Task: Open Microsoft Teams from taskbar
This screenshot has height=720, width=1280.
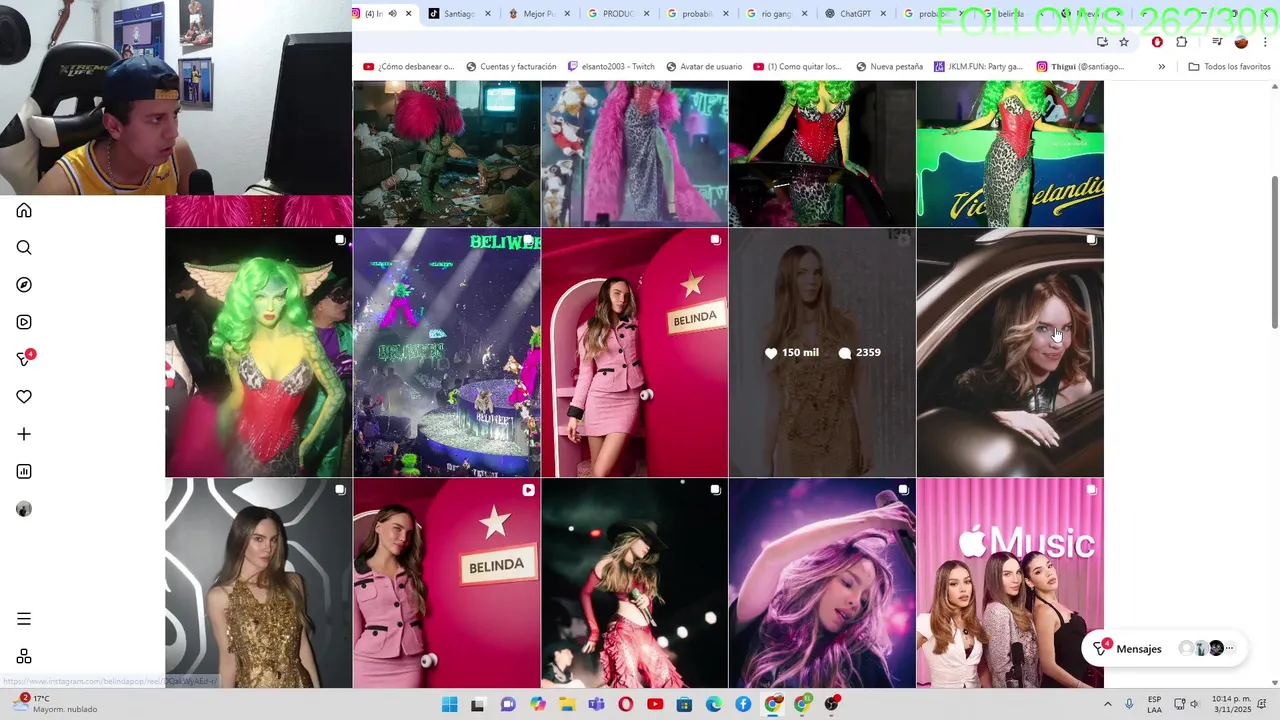Action: (596, 704)
